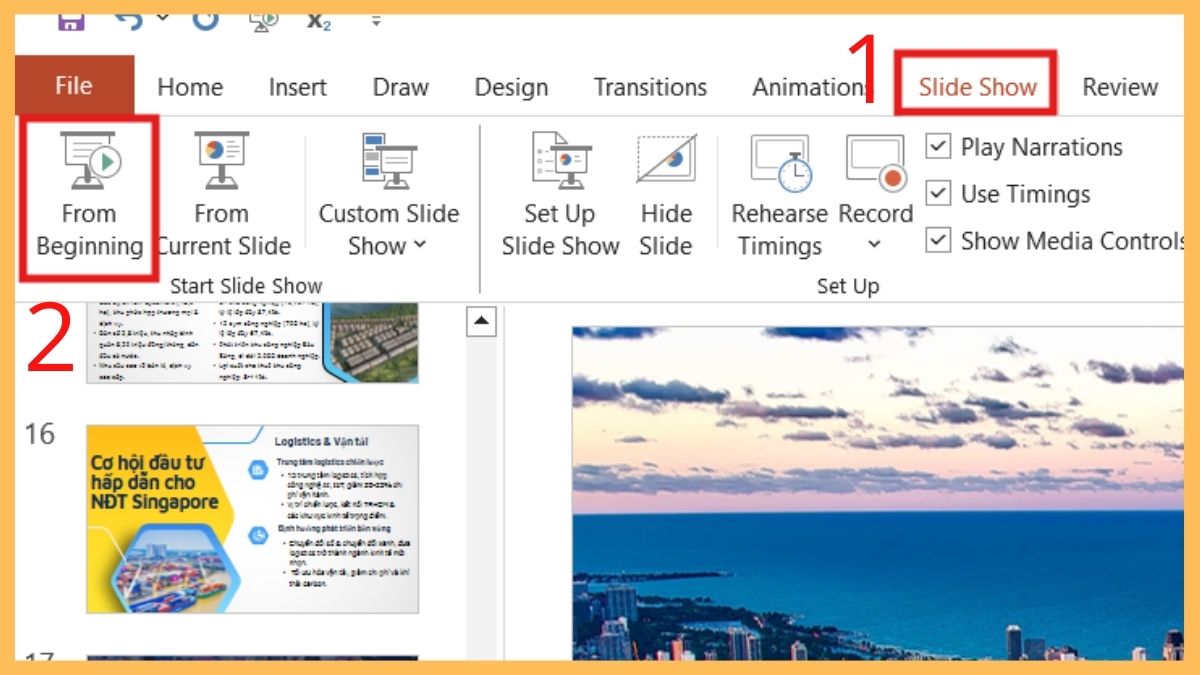Image resolution: width=1200 pixels, height=675 pixels.
Task: Switch to the Insert tab
Action: click(297, 87)
